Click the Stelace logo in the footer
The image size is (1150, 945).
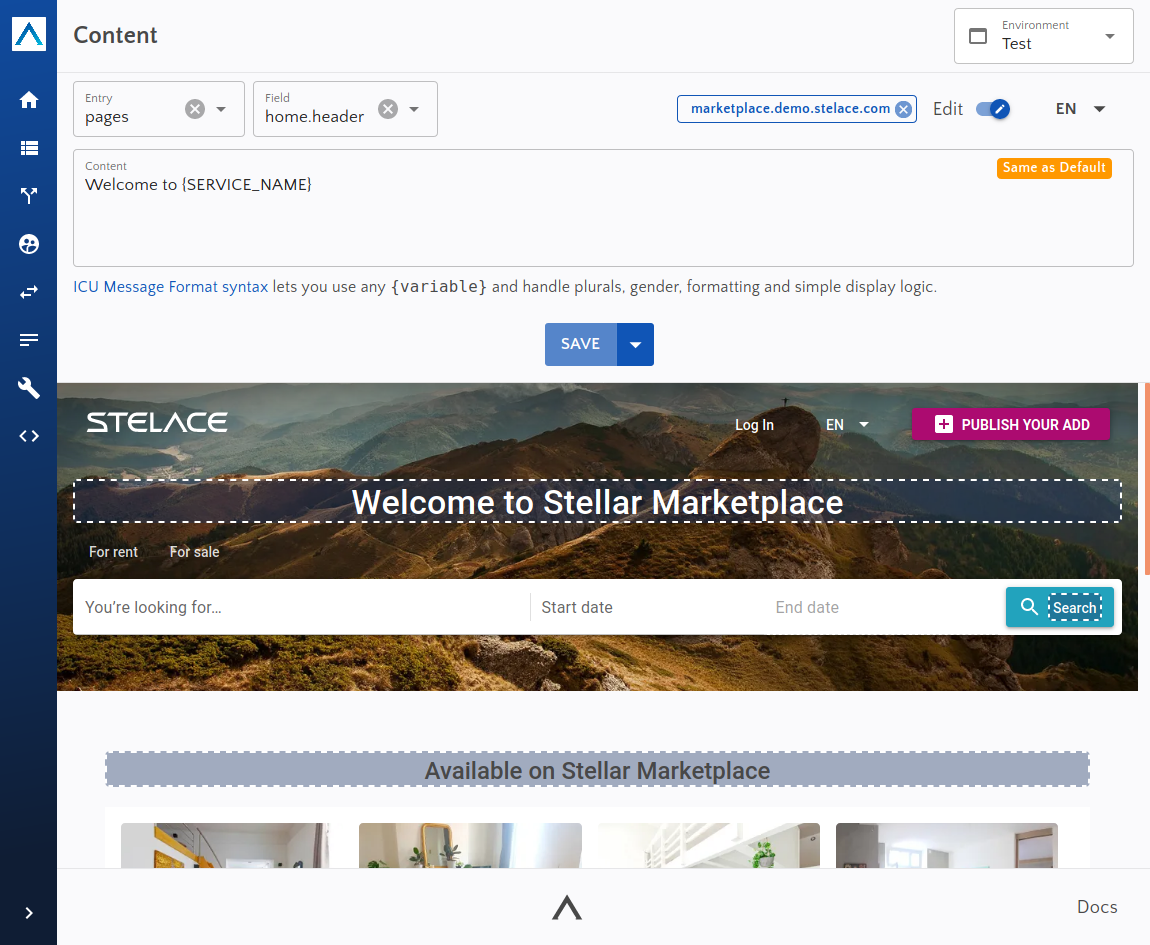(567, 908)
